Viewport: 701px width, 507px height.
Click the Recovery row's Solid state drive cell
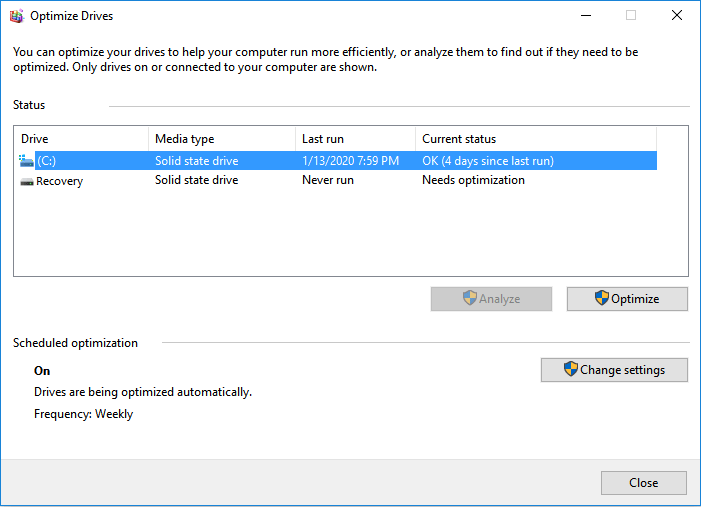pos(196,181)
